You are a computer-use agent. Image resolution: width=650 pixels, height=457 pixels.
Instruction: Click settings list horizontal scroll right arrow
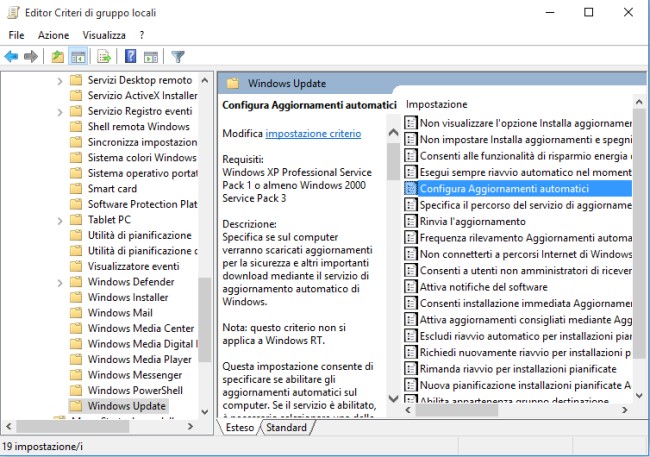coord(625,410)
